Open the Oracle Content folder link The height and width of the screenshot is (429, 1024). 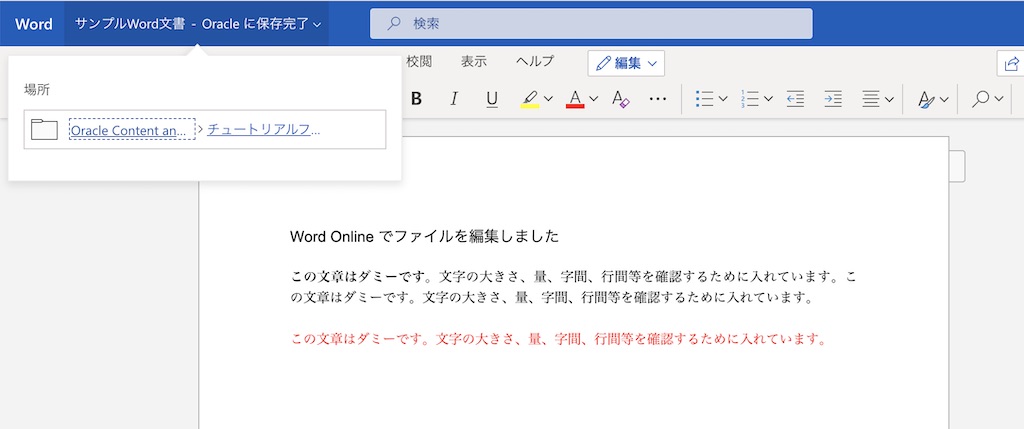pos(128,129)
